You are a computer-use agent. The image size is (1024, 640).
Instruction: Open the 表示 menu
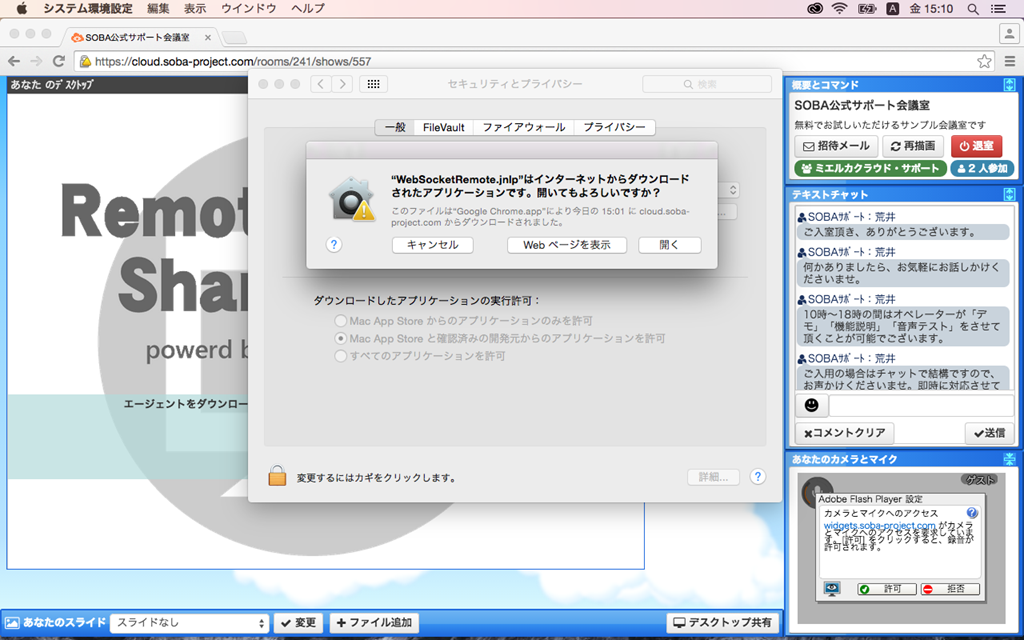(195, 8)
